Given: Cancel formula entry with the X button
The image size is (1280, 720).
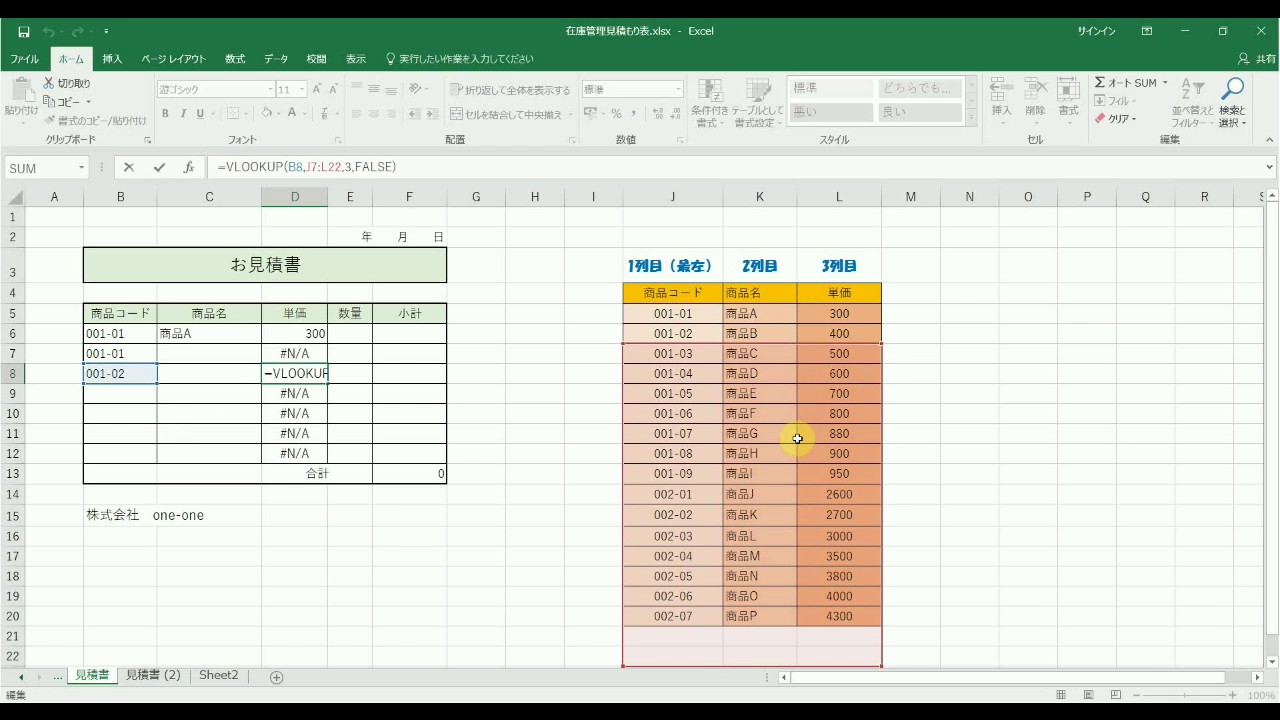Looking at the screenshot, I should pos(129,168).
